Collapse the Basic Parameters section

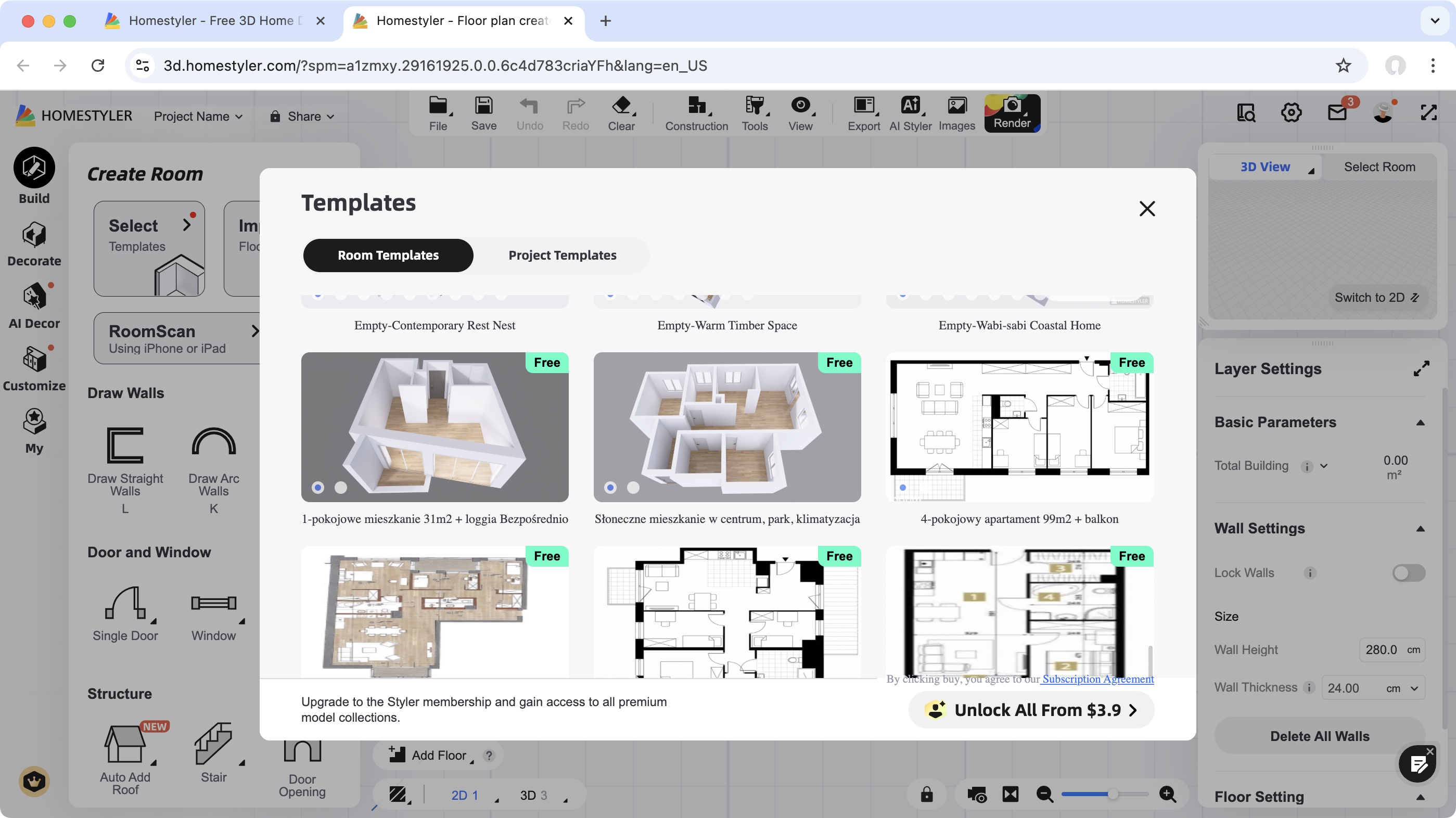click(1420, 423)
